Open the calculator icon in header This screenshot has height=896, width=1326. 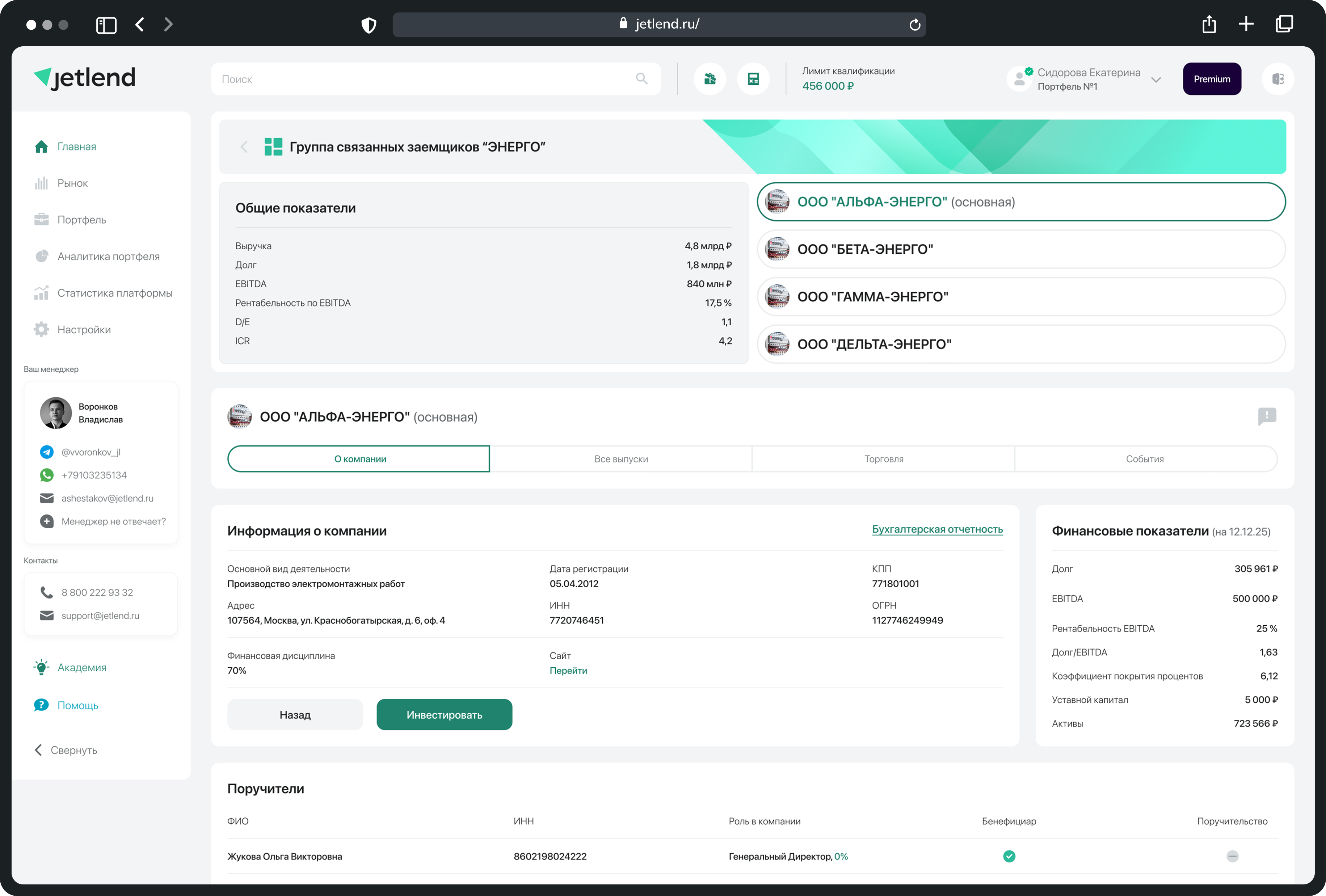[753, 79]
